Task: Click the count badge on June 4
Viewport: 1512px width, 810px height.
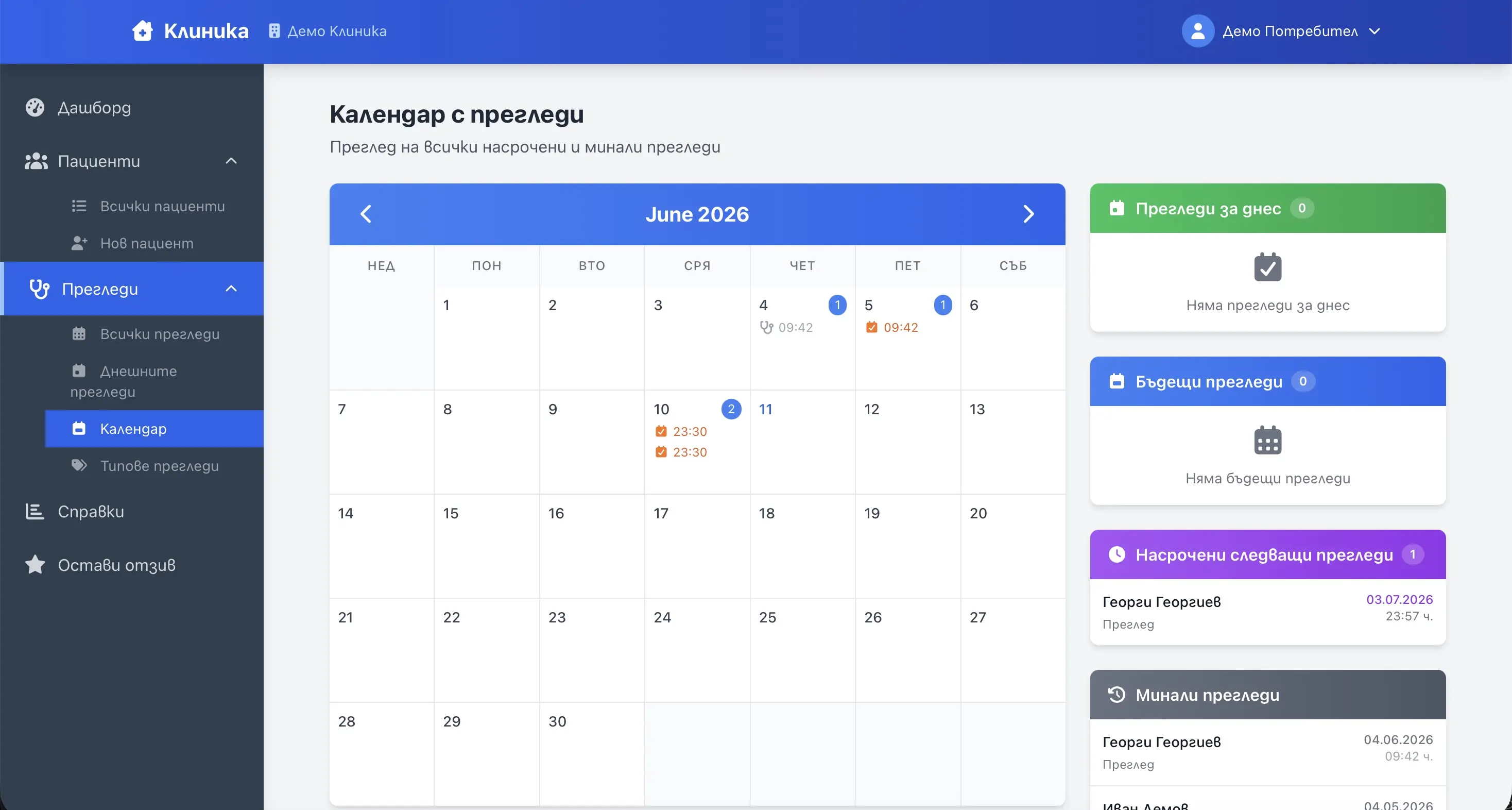Action: [x=837, y=305]
